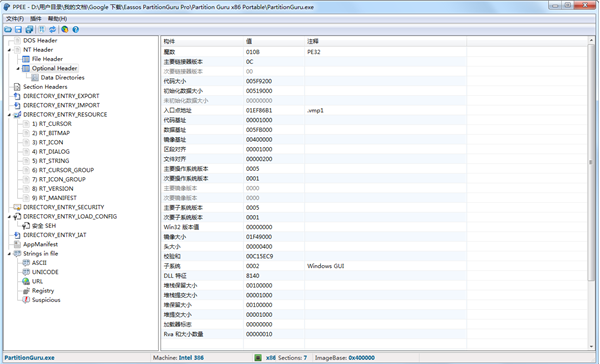The height and width of the screenshot is (364, 600).
Task: Click the save all toolbar icon
Action: [29, 29]
